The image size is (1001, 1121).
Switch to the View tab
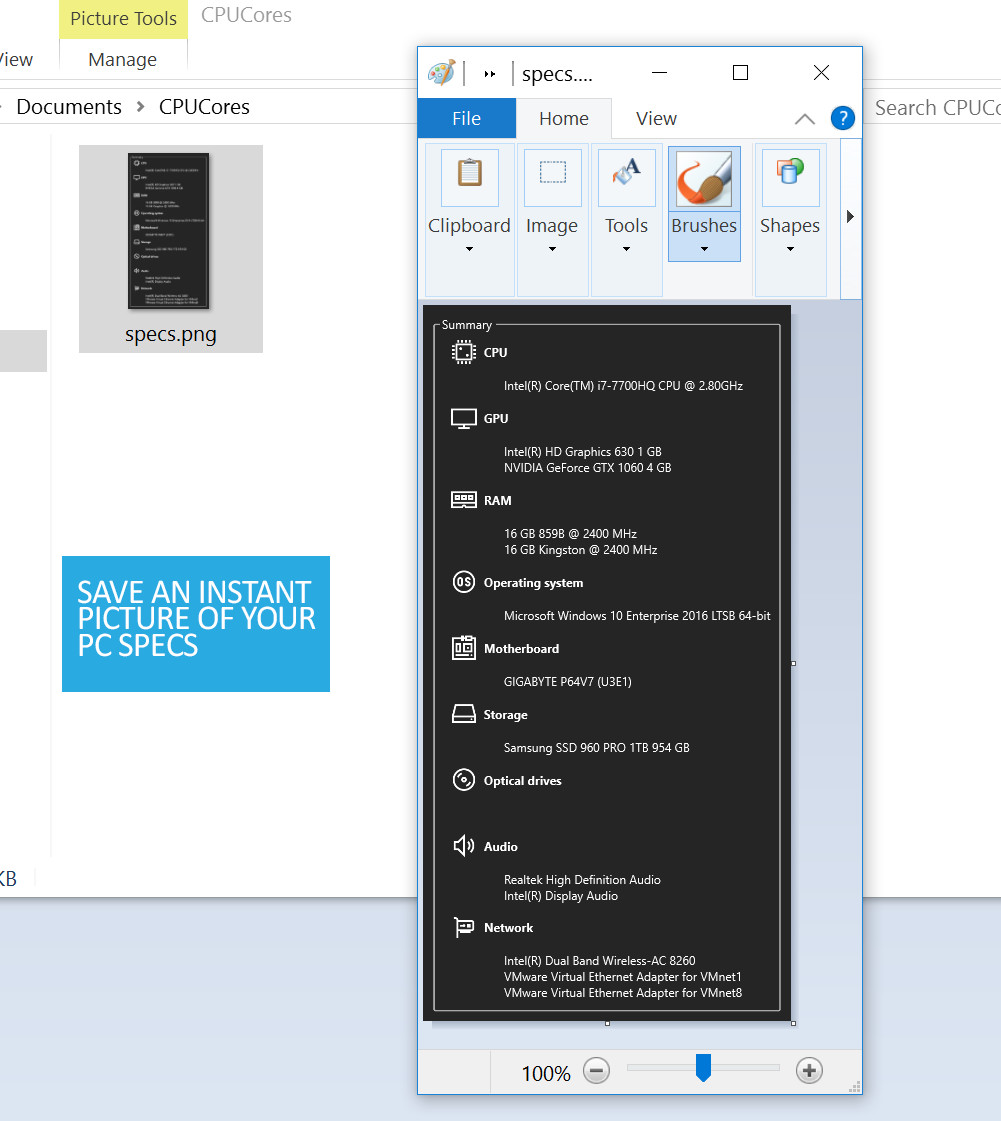click(x=655, y=118)
